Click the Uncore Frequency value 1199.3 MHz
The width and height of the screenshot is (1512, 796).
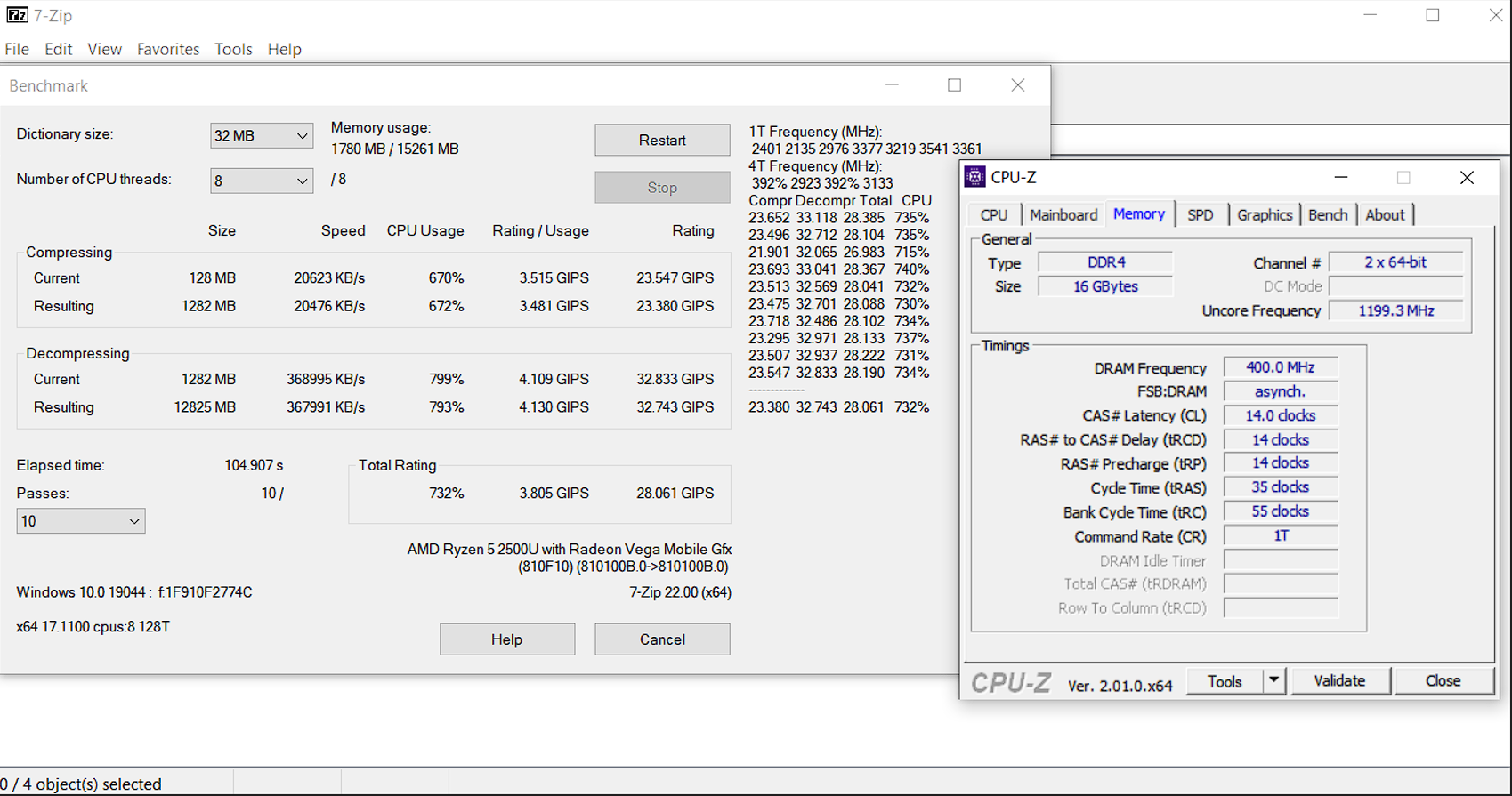tap(1395, 310)
